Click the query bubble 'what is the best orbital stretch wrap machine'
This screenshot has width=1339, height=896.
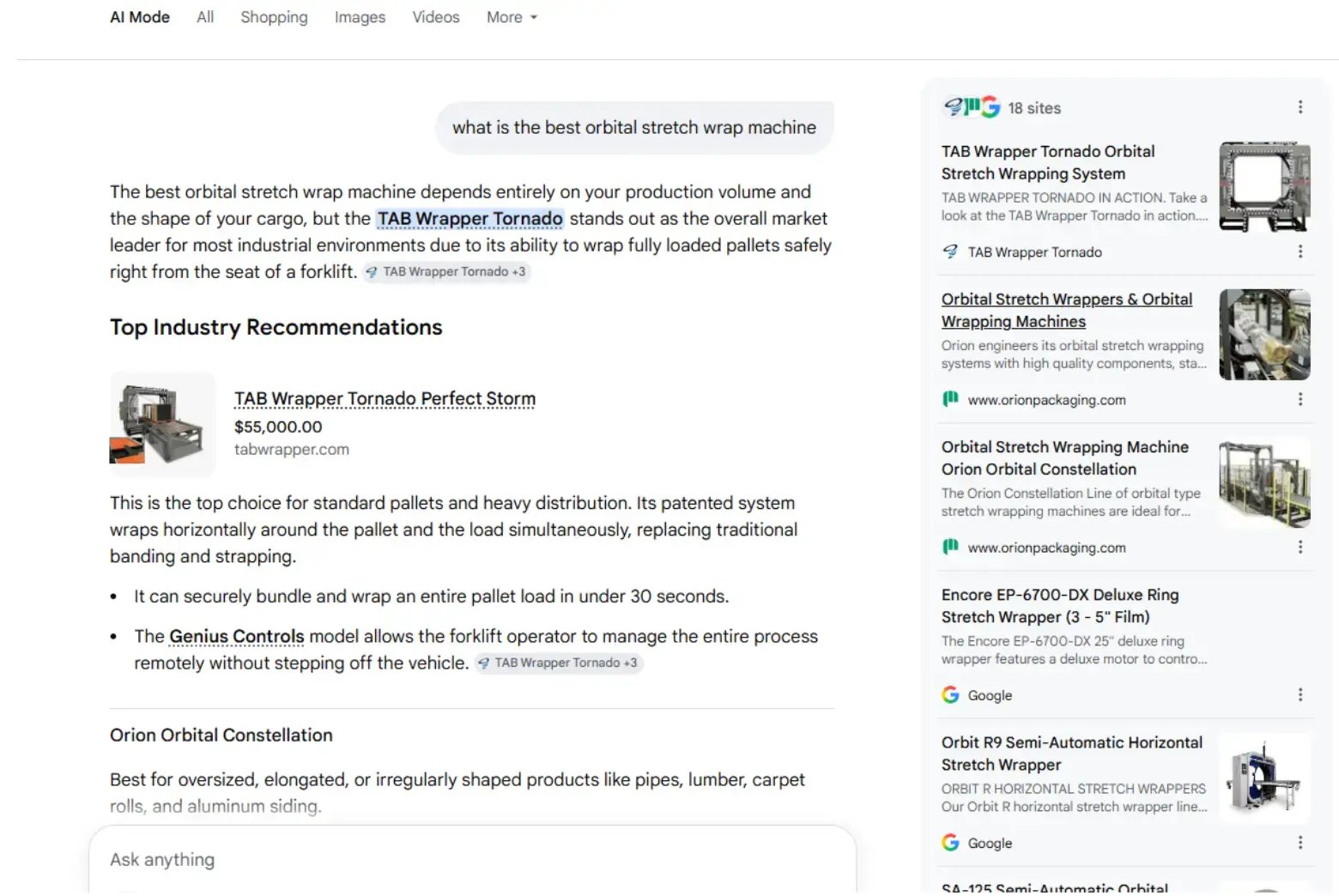point(634,128)
